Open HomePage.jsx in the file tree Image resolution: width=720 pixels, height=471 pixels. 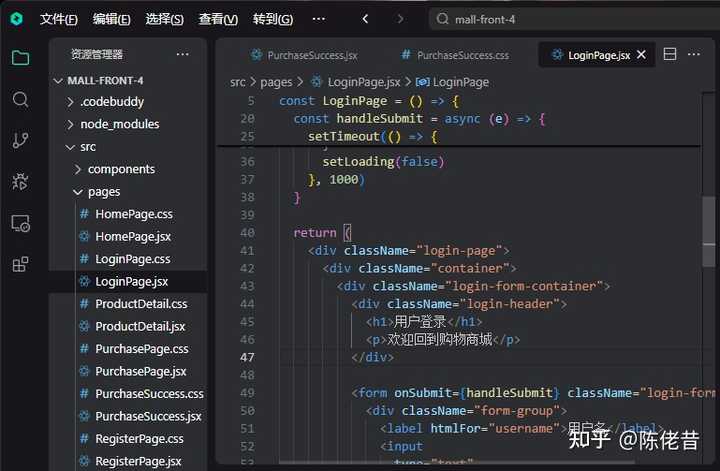(x=133, y=237)
